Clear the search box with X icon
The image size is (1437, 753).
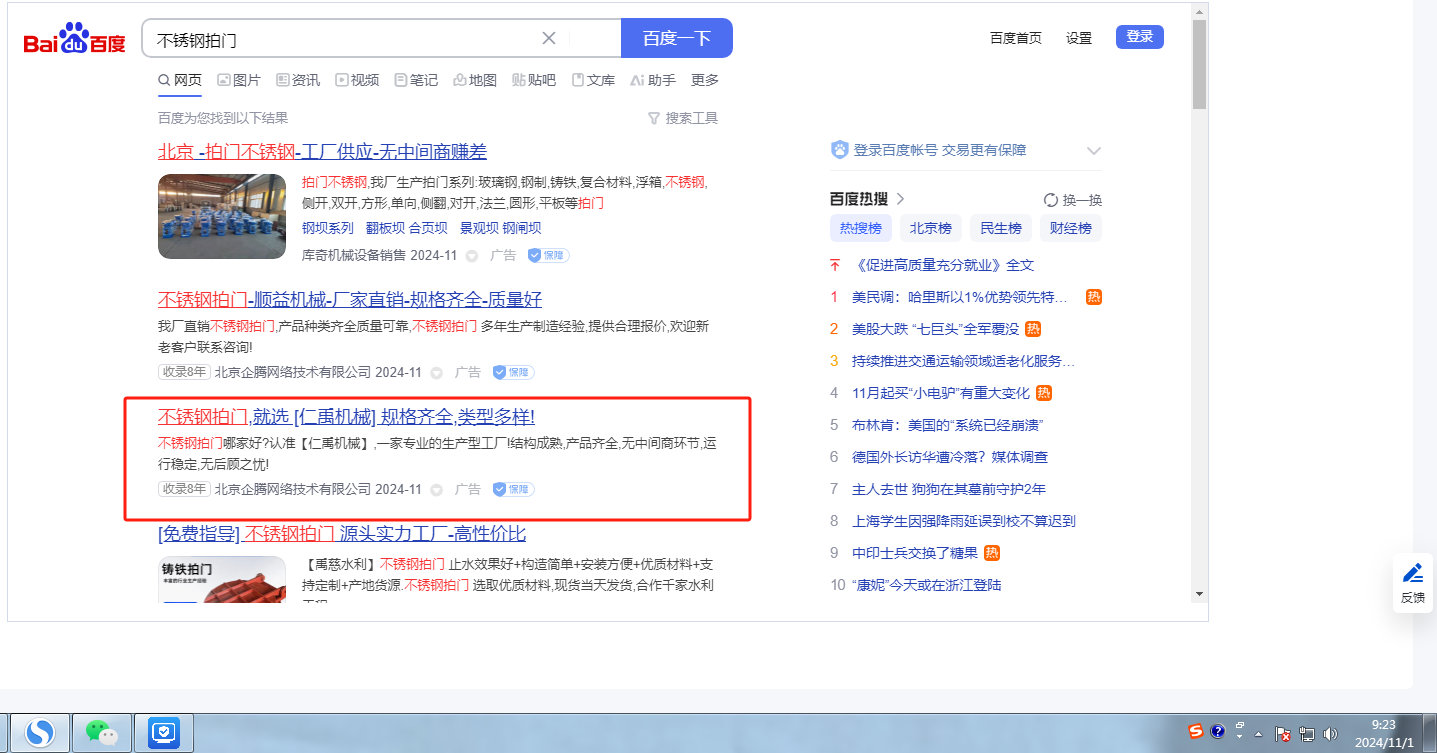pos(549,39)
